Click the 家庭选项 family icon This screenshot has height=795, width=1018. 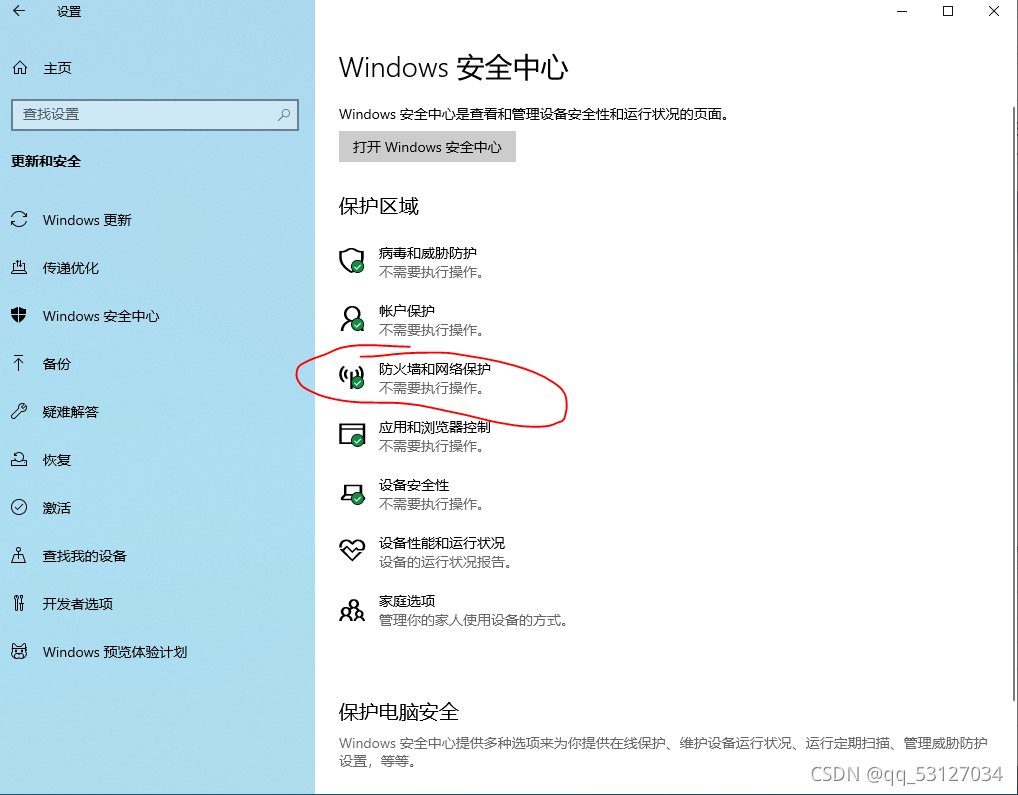[x=352, y=610]
